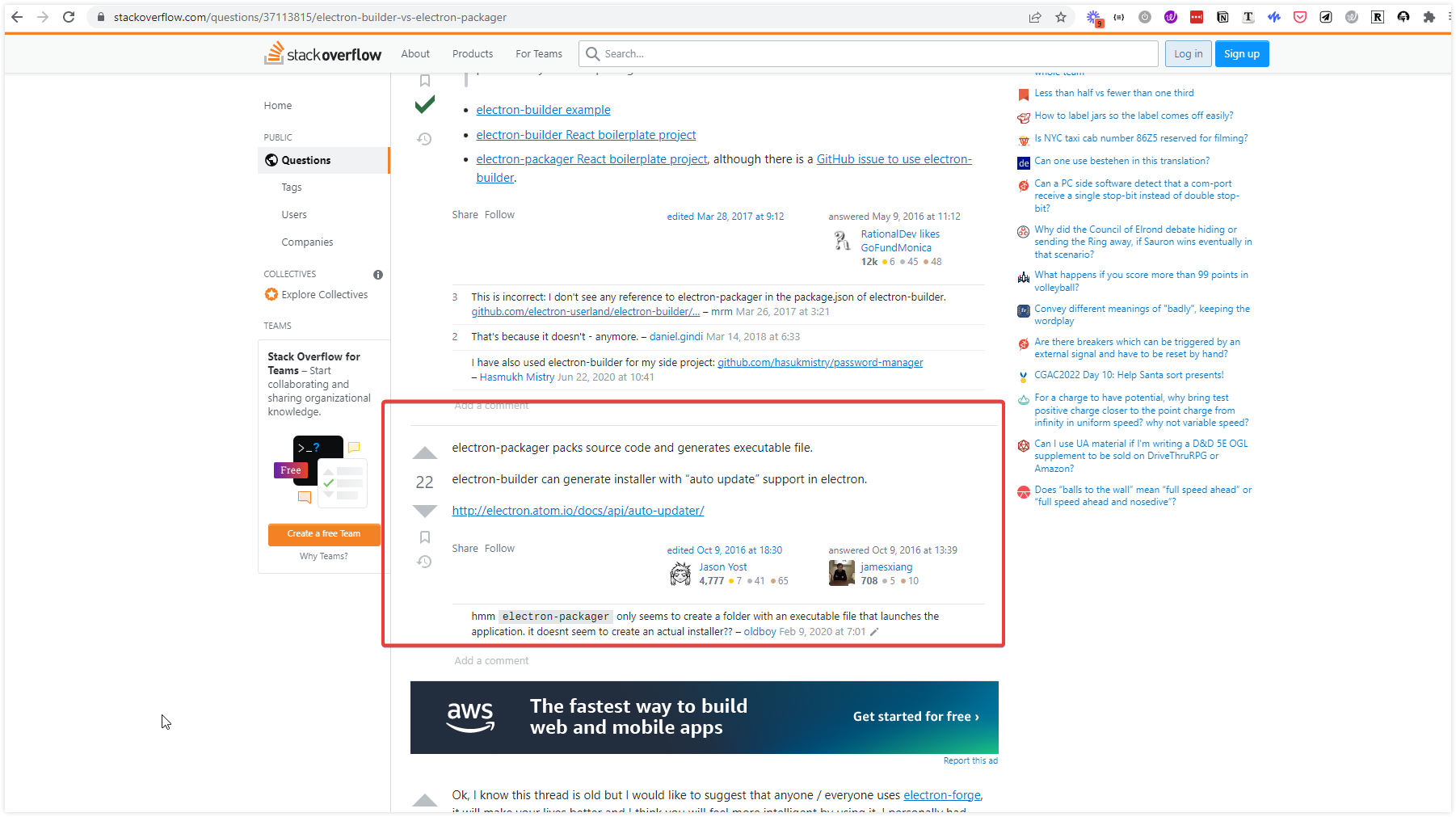
Task: Open the Pocket extension icon
Action: click(1300, 17)
